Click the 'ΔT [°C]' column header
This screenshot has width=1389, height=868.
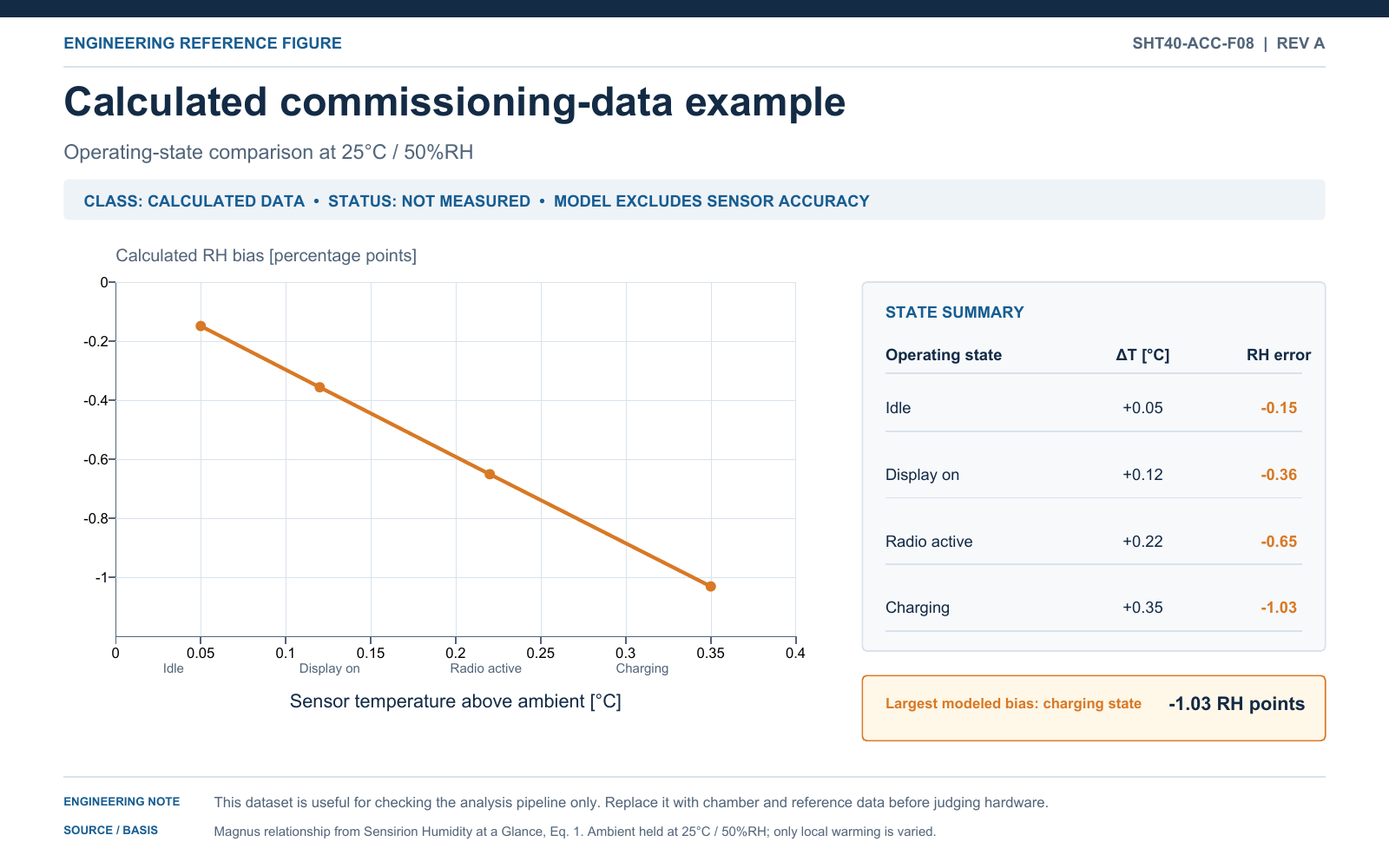[x=1142, y=355]
